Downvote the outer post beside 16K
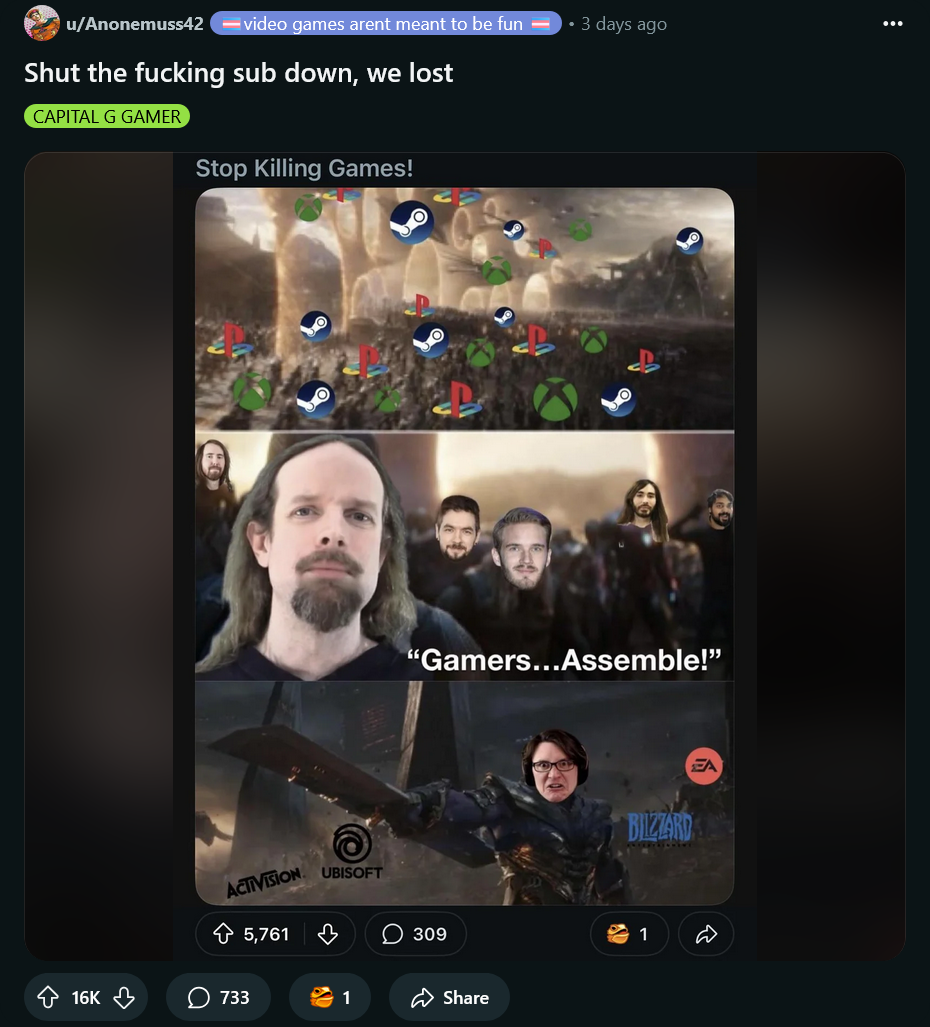The image size is (930, 1027). coord(124,998)
